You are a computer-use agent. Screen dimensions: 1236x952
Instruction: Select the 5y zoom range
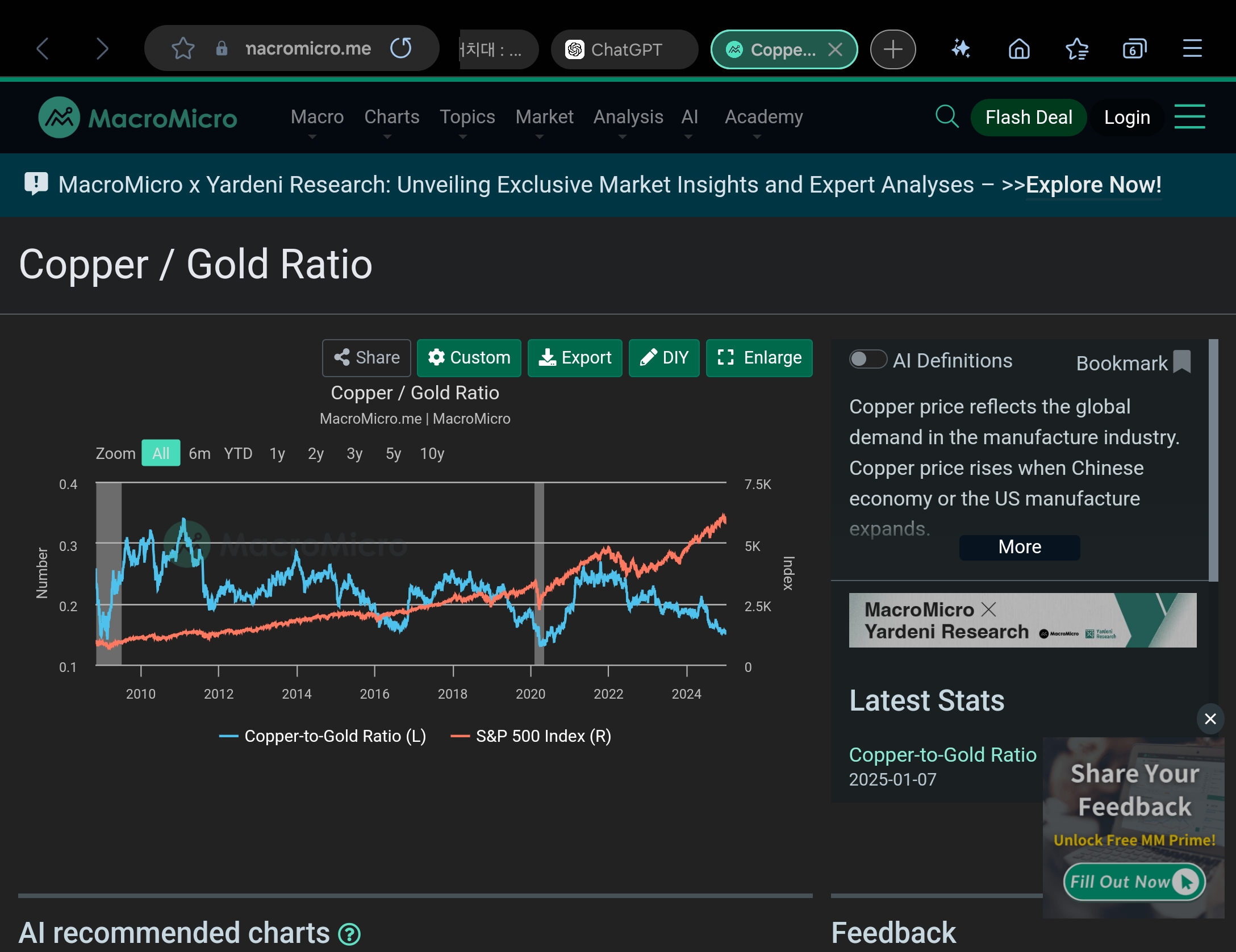click(393, 453)
